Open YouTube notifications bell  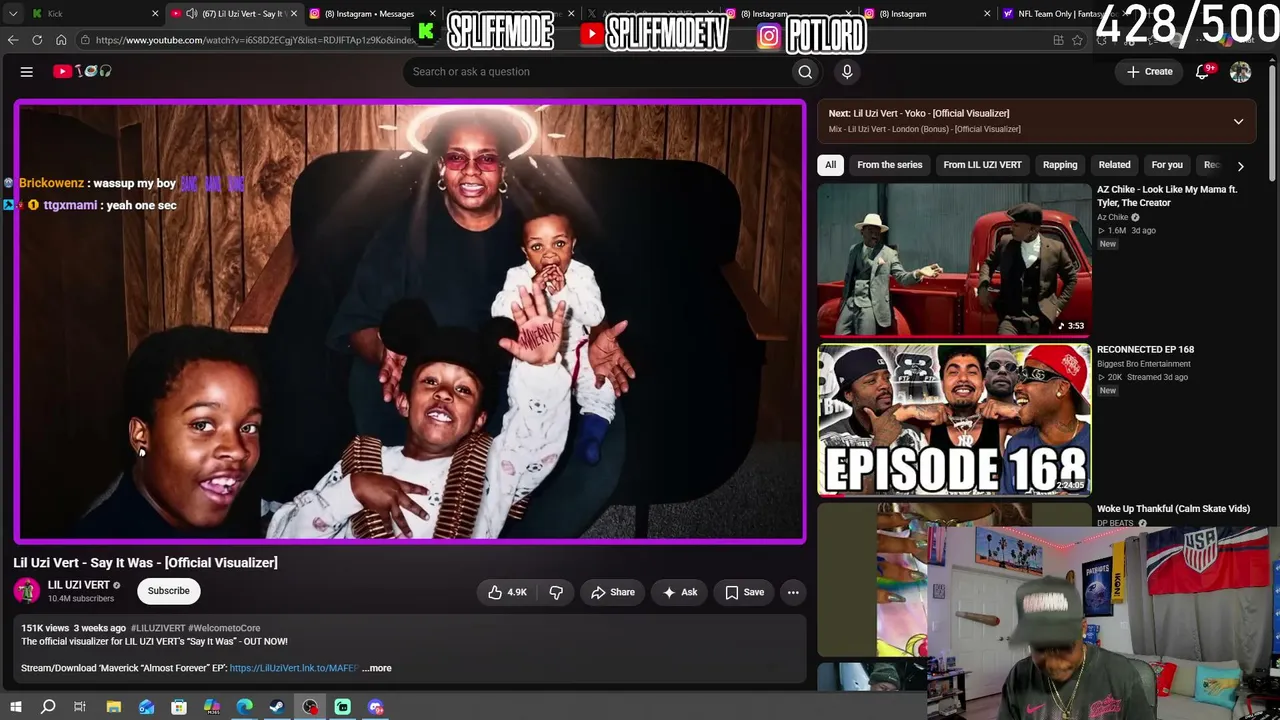point(1204,72)
